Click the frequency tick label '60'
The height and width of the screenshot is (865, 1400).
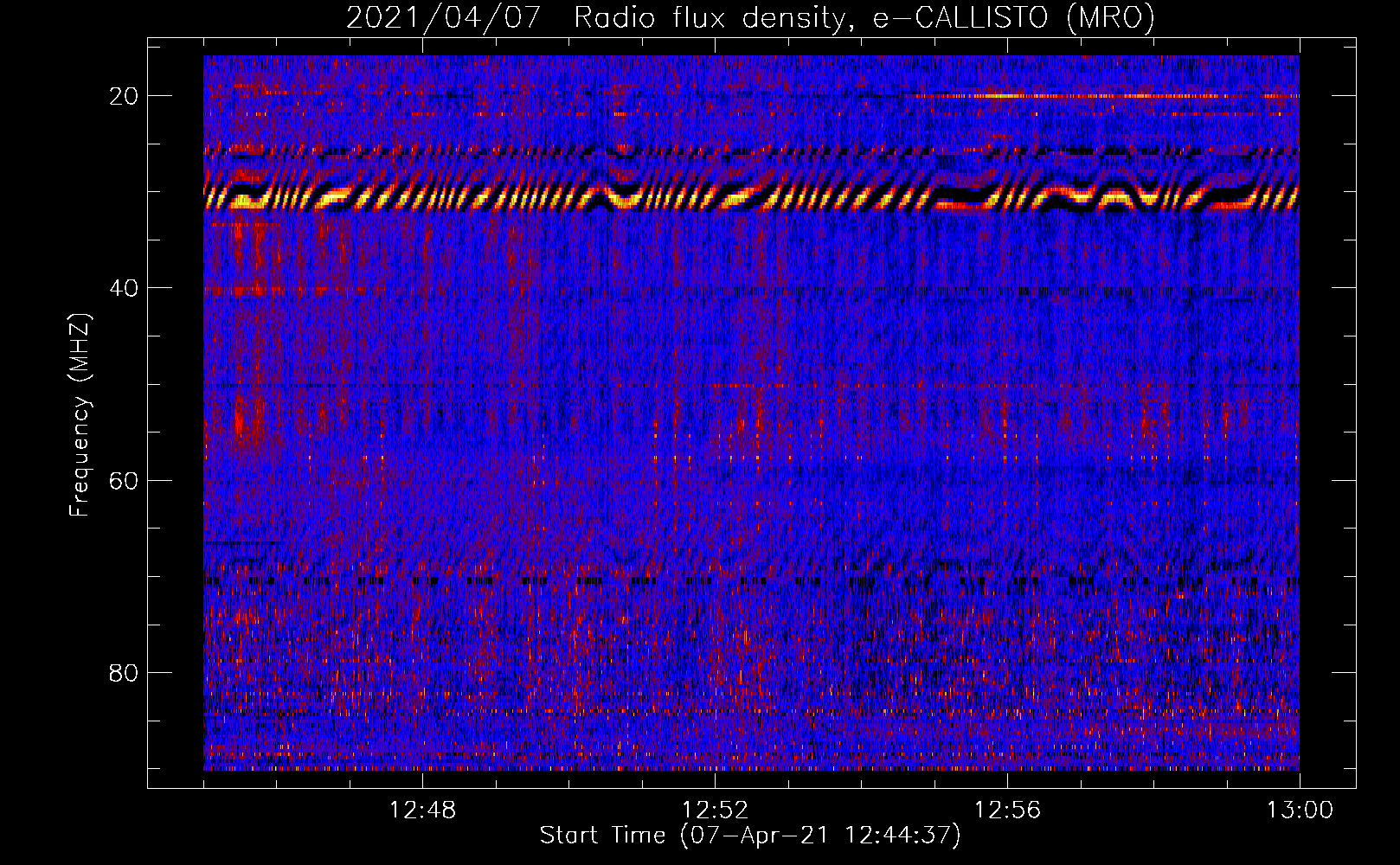125,480
